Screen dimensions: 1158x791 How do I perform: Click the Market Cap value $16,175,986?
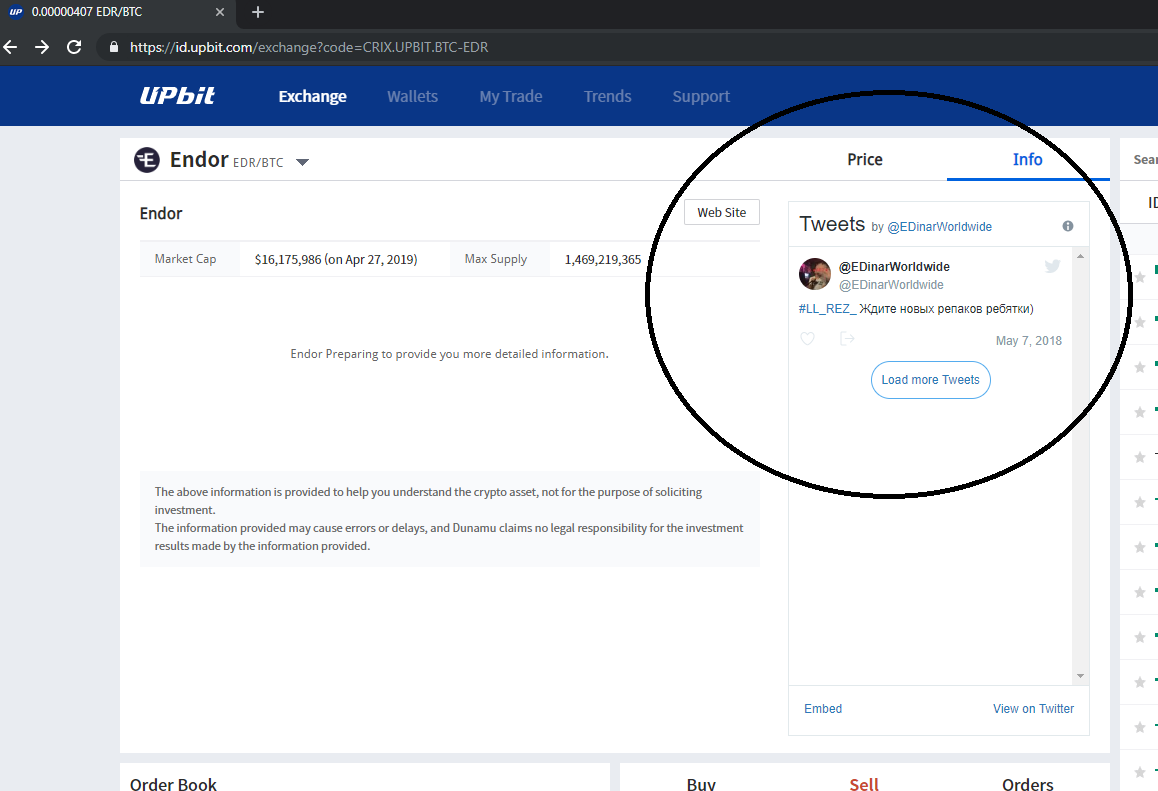pos(336,260)
